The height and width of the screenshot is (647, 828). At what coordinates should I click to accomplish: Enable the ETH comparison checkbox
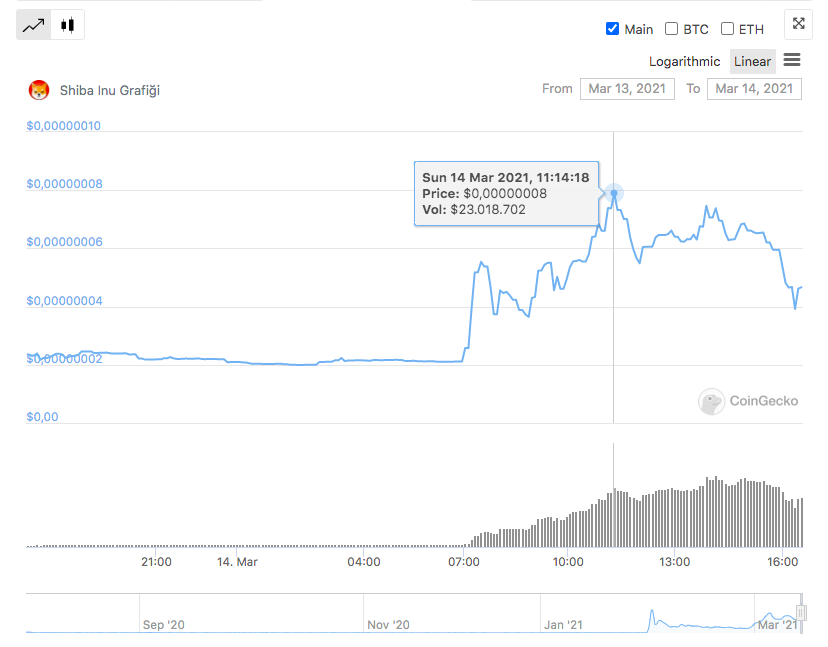click(727, 29)
